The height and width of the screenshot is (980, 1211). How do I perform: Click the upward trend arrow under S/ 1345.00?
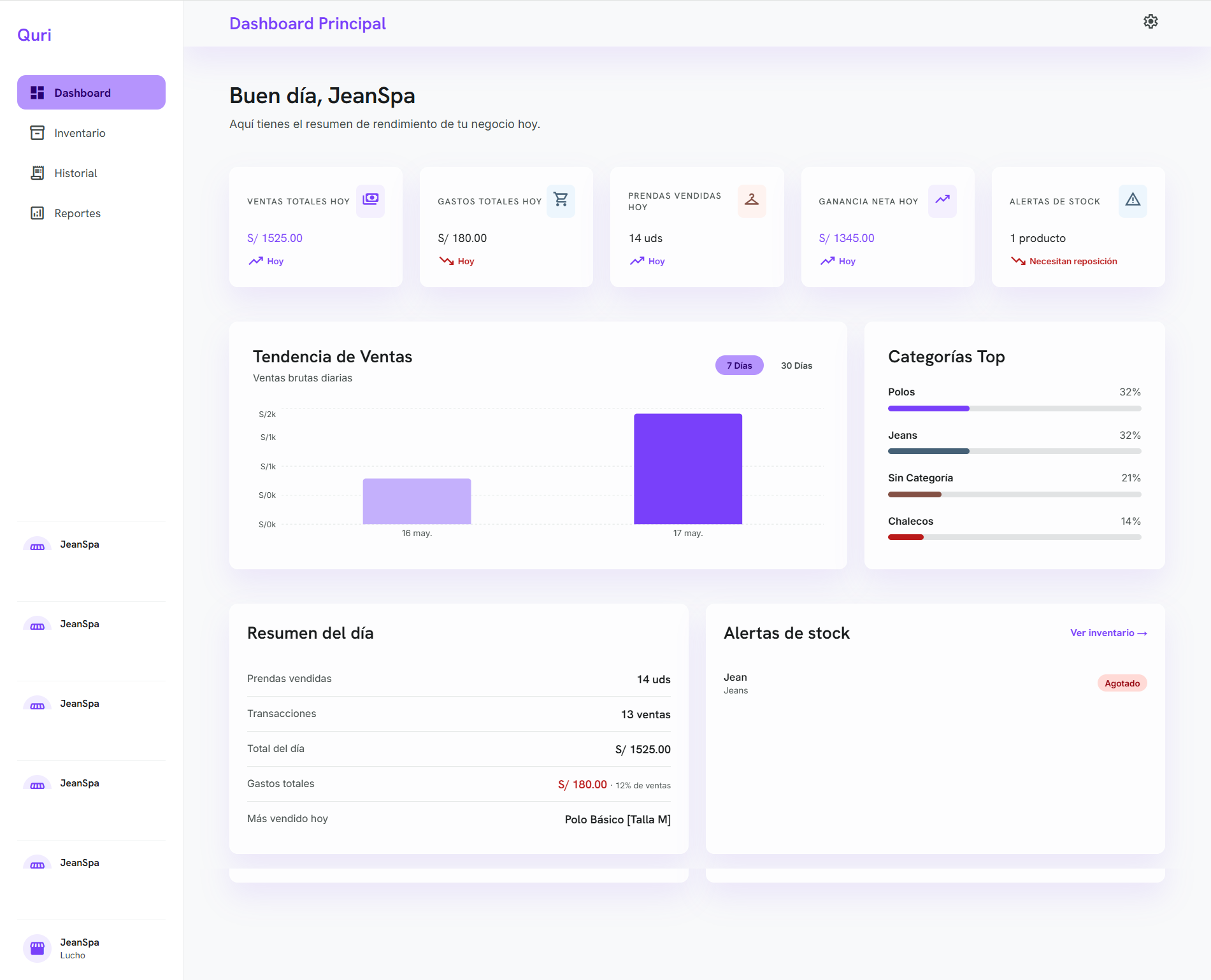828,261
